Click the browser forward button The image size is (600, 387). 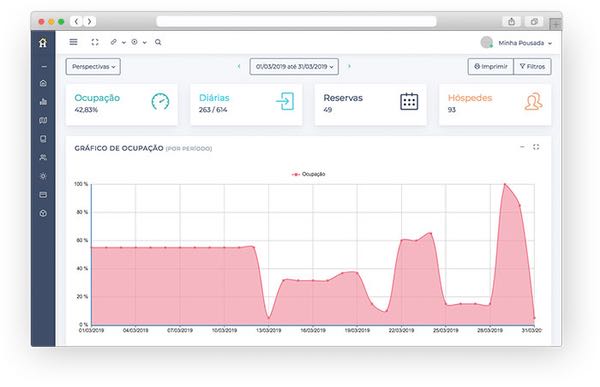[x=90, y=21]
